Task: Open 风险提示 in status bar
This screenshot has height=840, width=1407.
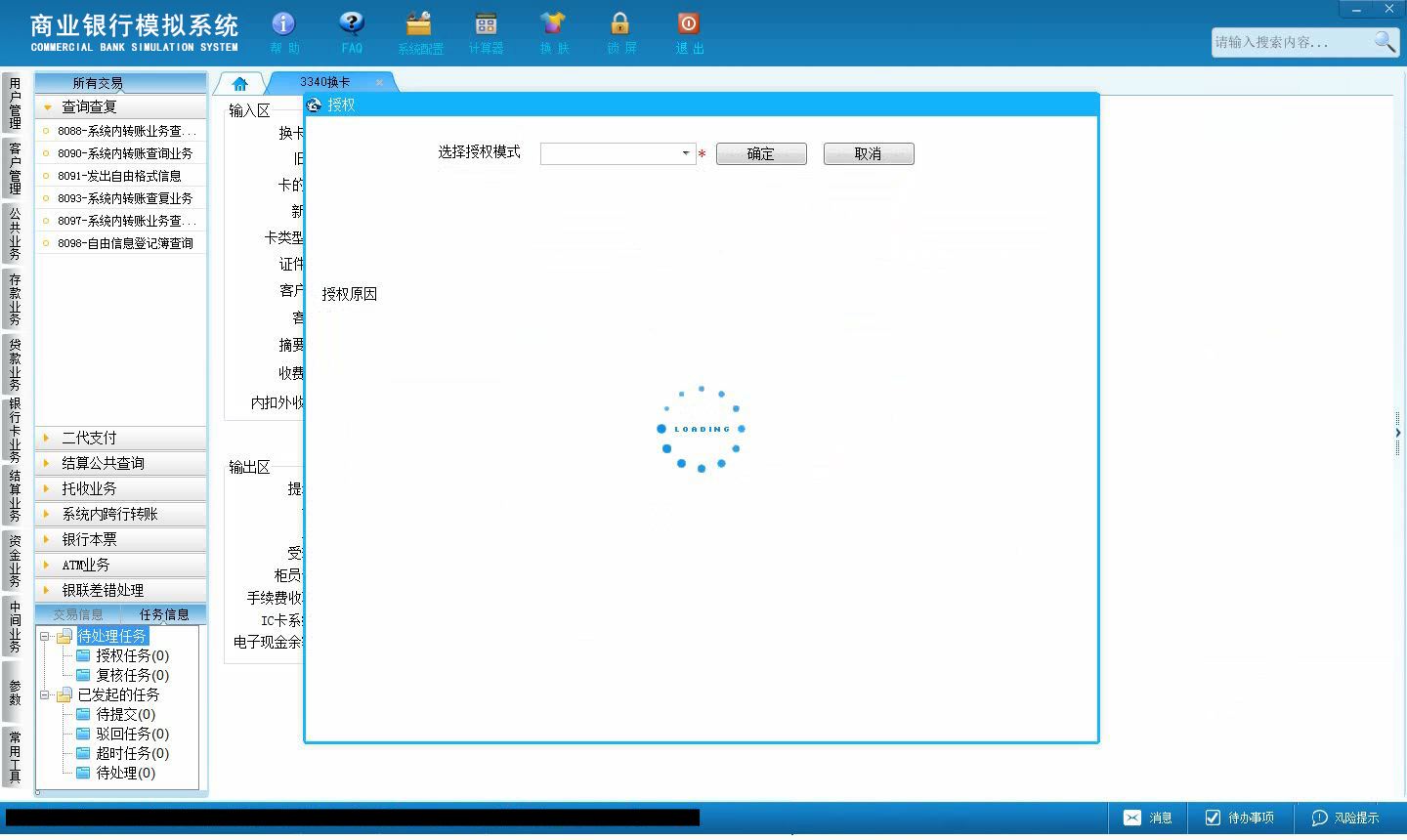Action: click(x=1345, y=818)
